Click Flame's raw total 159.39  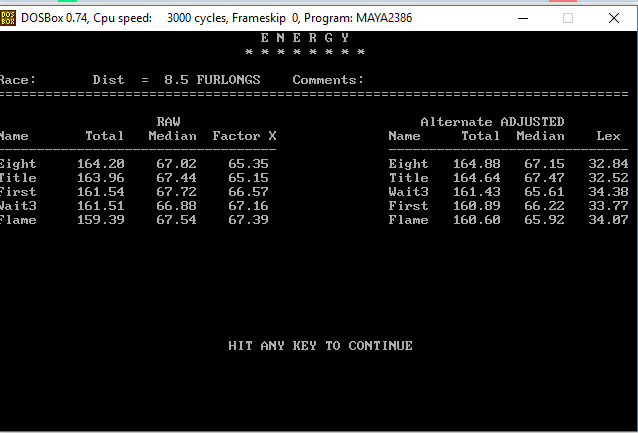[x=101, y=220]
